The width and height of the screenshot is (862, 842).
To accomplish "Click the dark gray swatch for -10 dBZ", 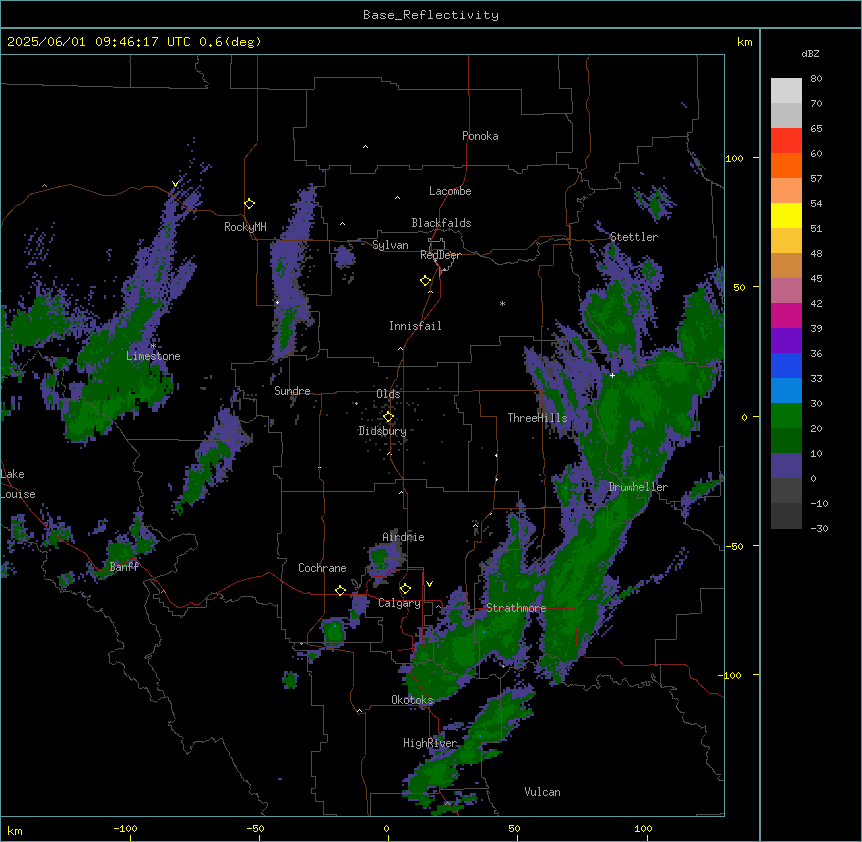I will [x=786, y=516].
